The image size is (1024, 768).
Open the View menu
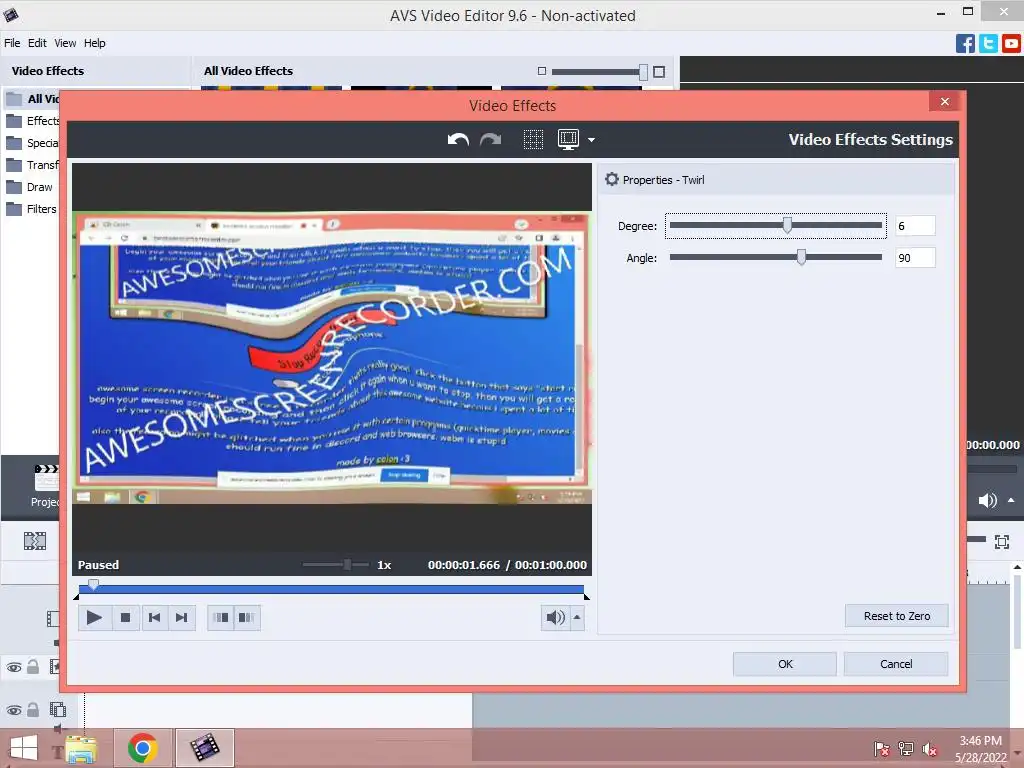tap(65, 43)
